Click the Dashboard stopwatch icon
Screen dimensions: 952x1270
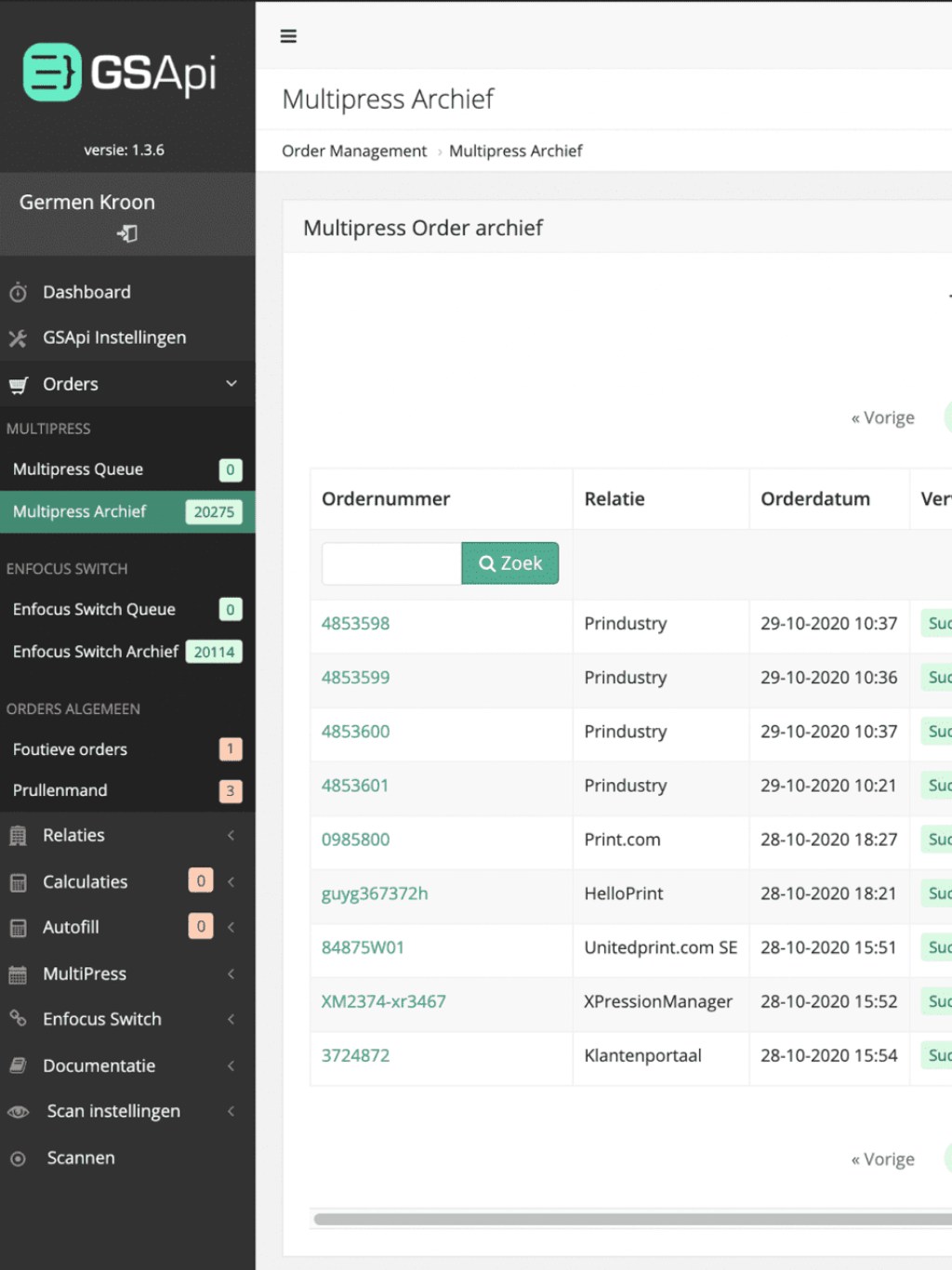(x=18, y=292)
